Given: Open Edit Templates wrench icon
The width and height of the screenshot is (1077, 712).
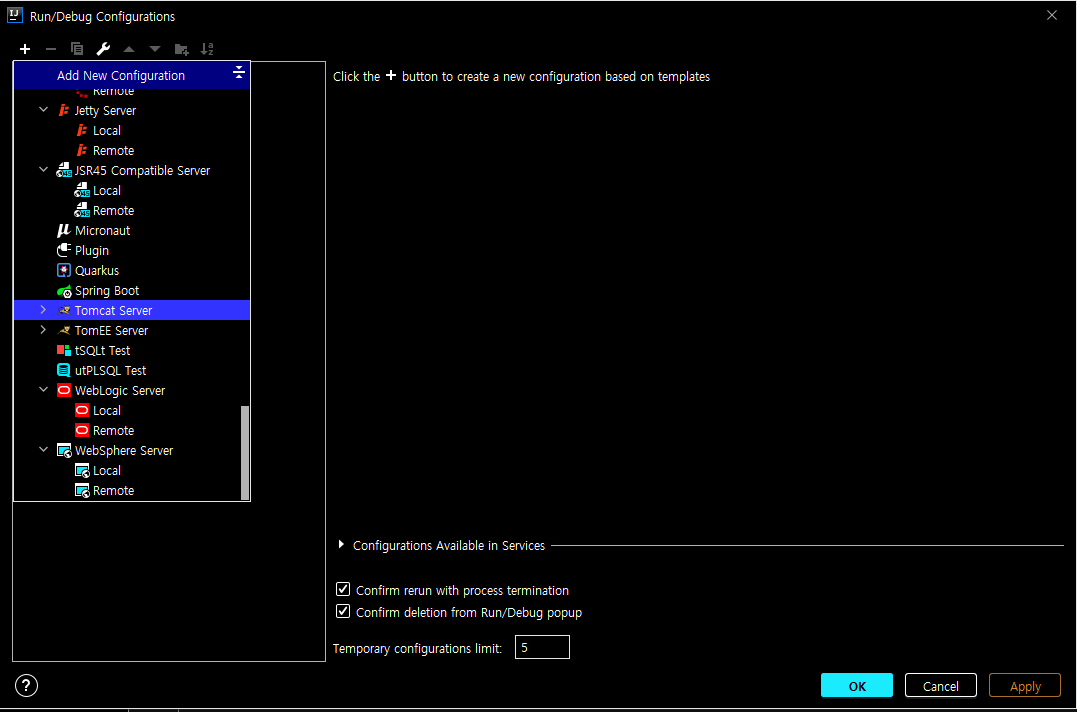Looking at the screenshot, I should pyautogui.click(x=103, y=49).
